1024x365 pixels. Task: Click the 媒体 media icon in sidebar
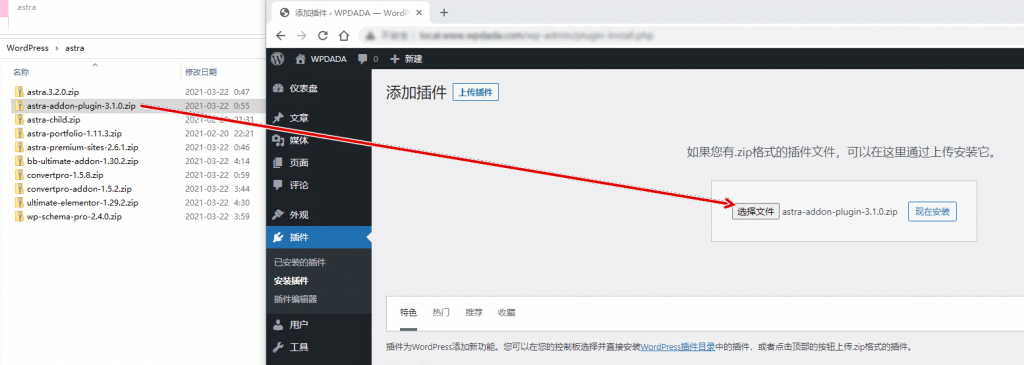click(x=278, y=140)
